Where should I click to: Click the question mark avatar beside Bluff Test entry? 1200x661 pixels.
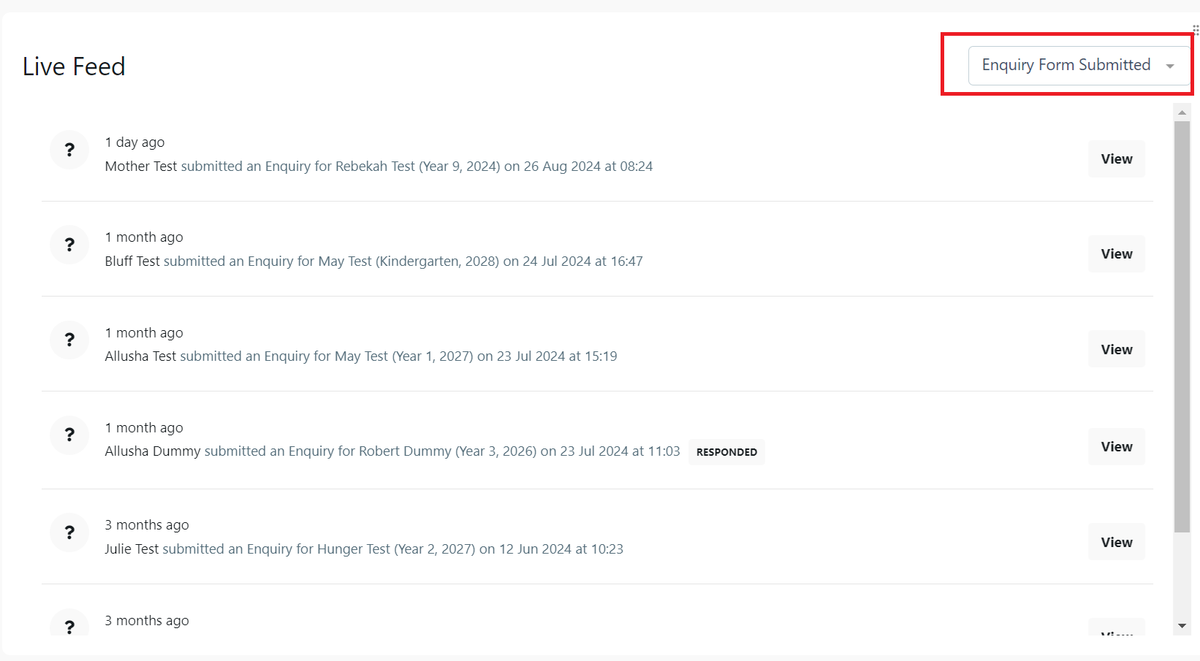69,244
